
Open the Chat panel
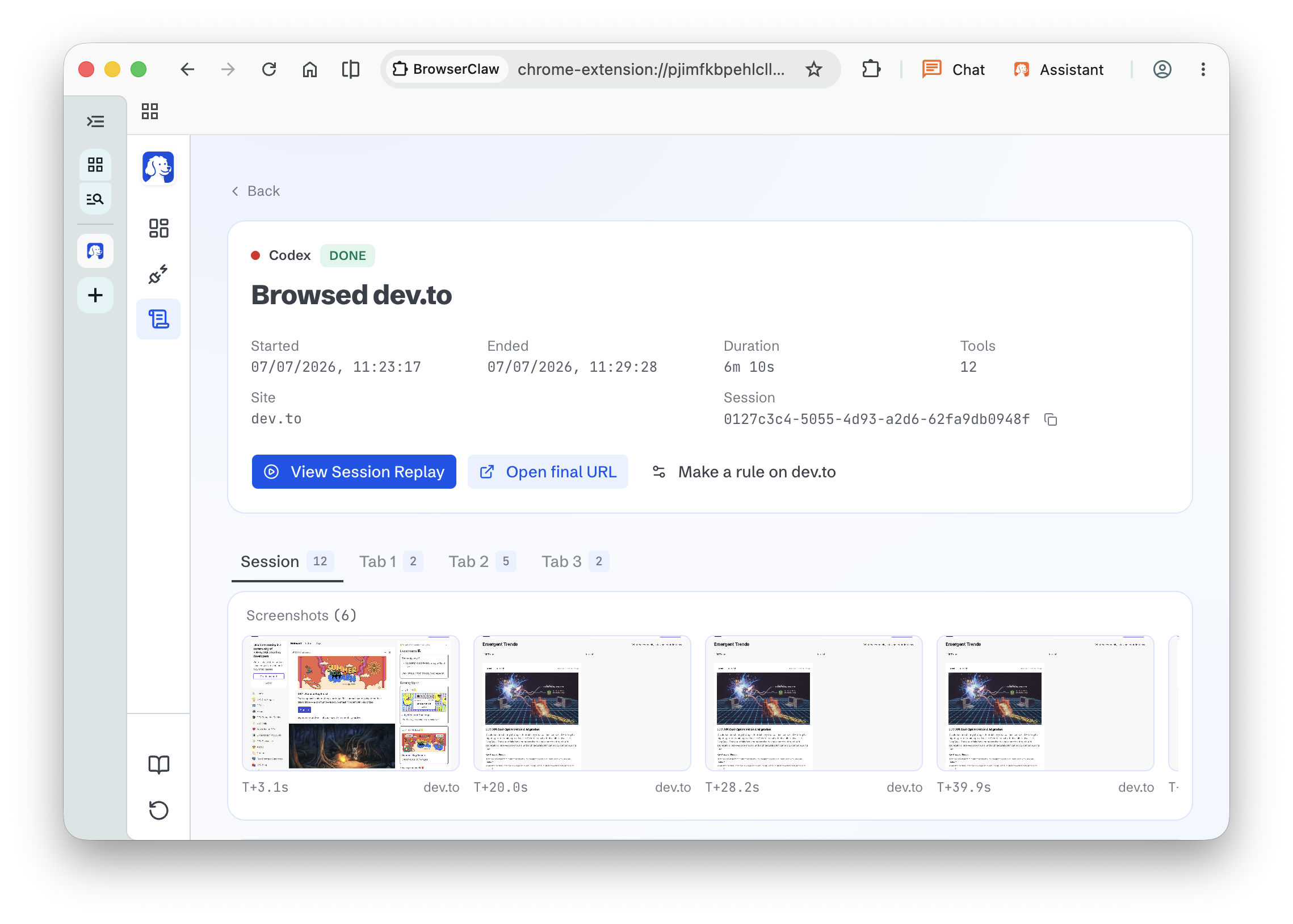[x=954, y=69]
